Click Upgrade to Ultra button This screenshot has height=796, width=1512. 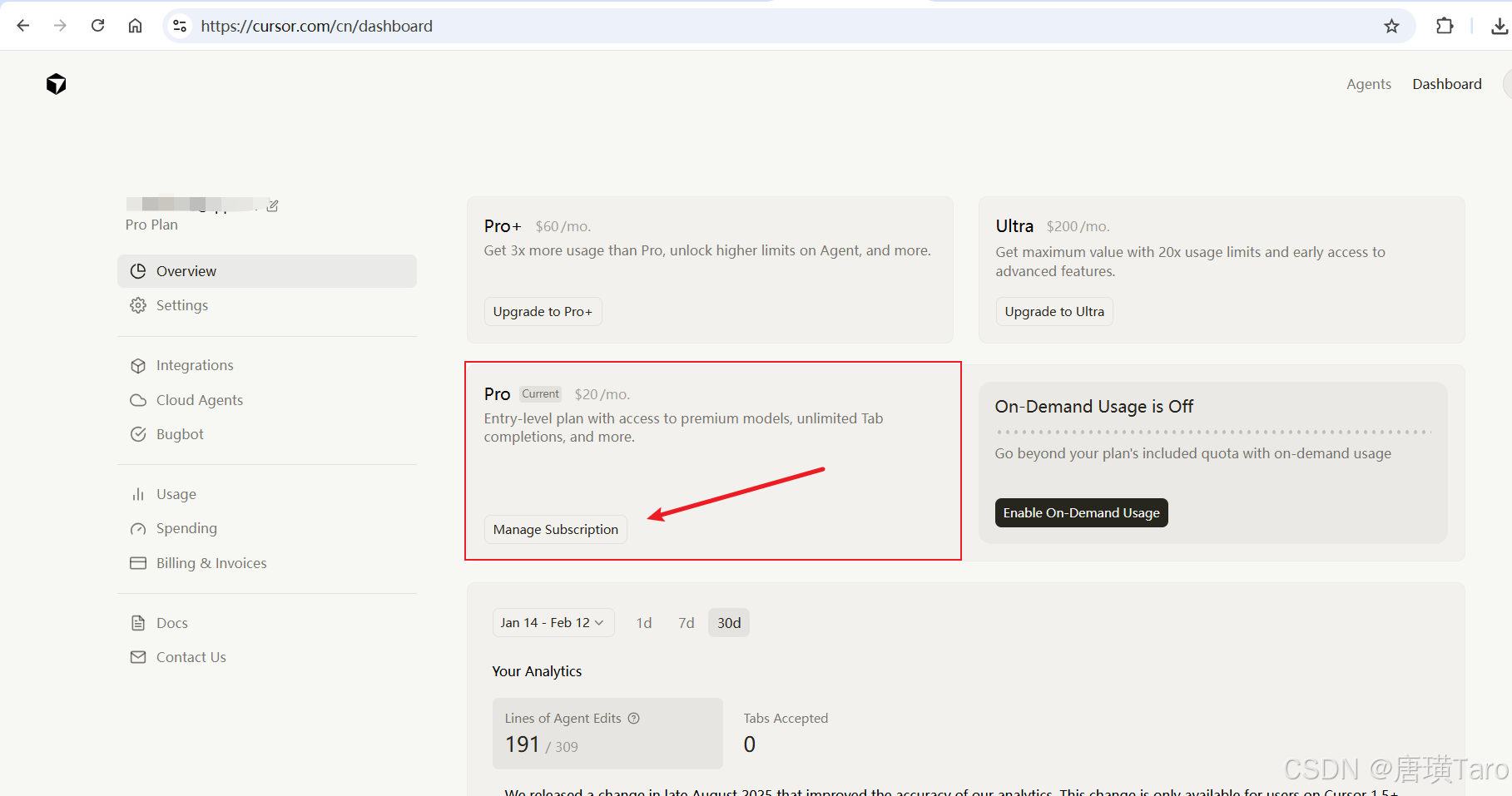[1054, 311]
